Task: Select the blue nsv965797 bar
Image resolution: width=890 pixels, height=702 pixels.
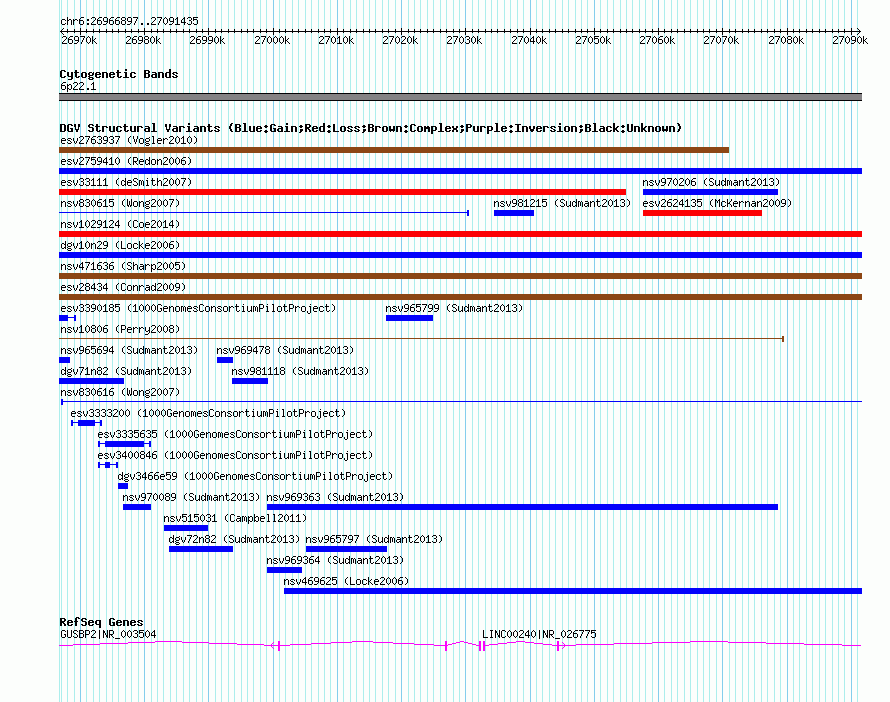Action: tap(346, 549)
